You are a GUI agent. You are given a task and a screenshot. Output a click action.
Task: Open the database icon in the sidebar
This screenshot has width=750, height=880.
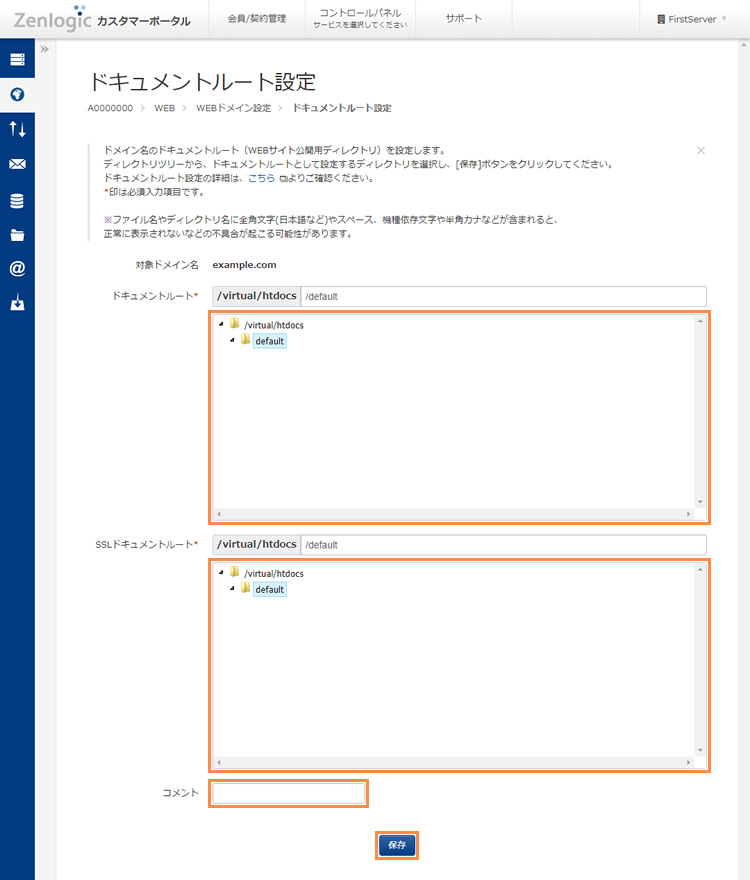[17, 200]
